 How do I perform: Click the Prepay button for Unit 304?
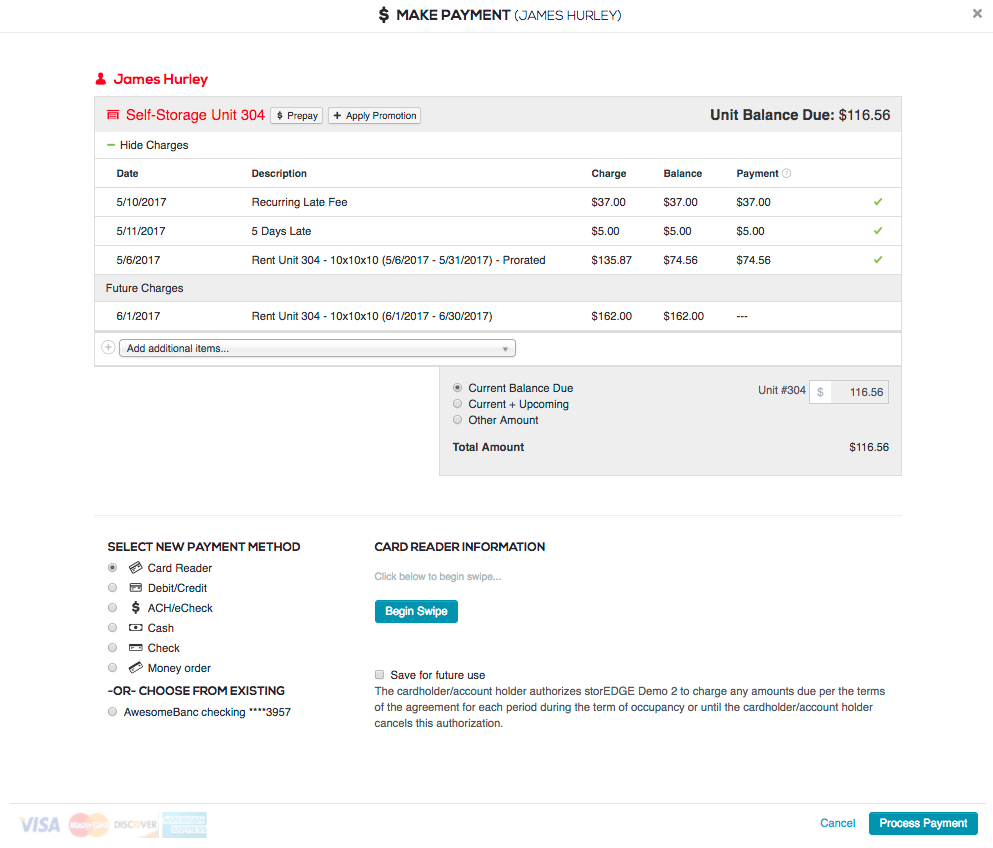click(296, 115)
